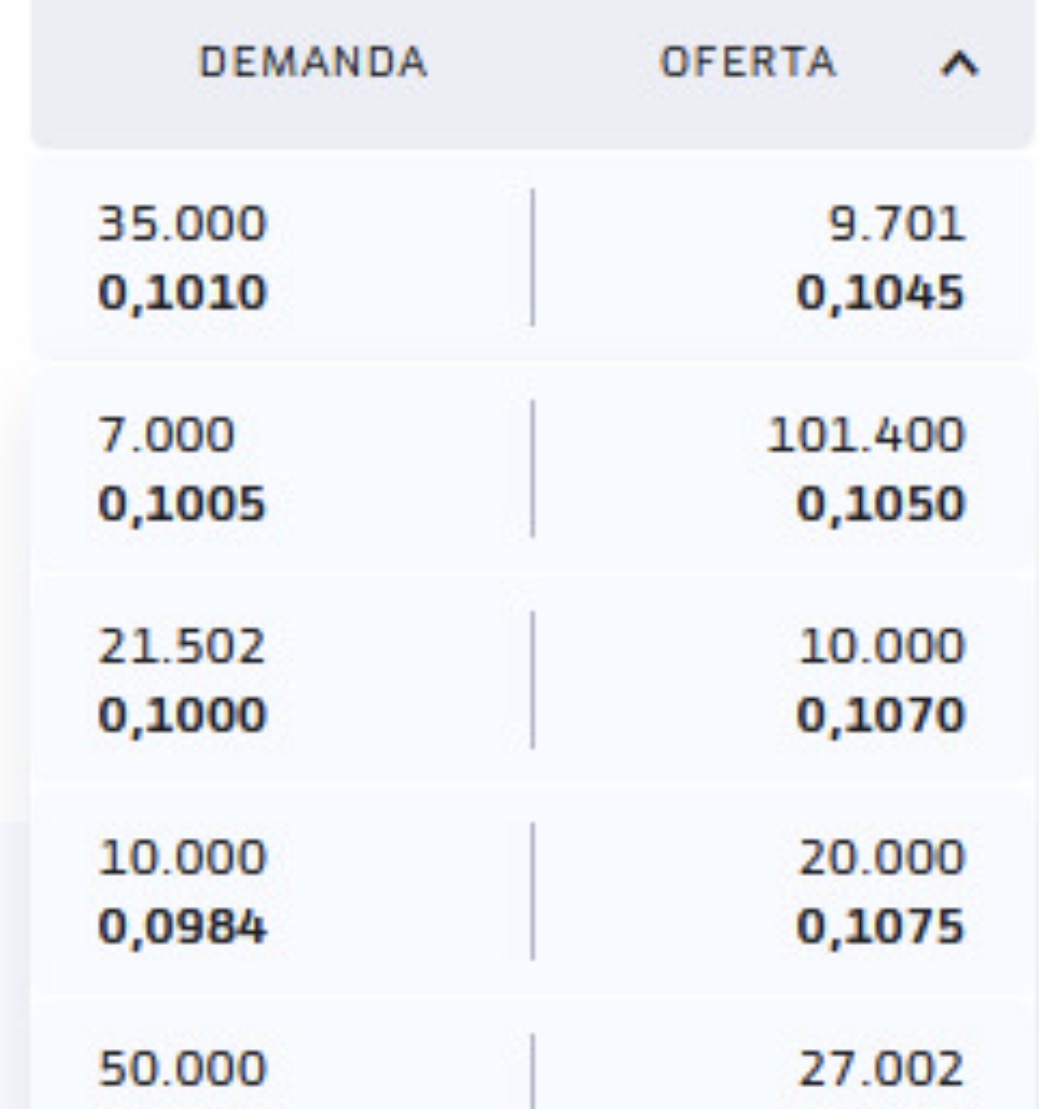Click offer price 0,1075

click(880, 928)
